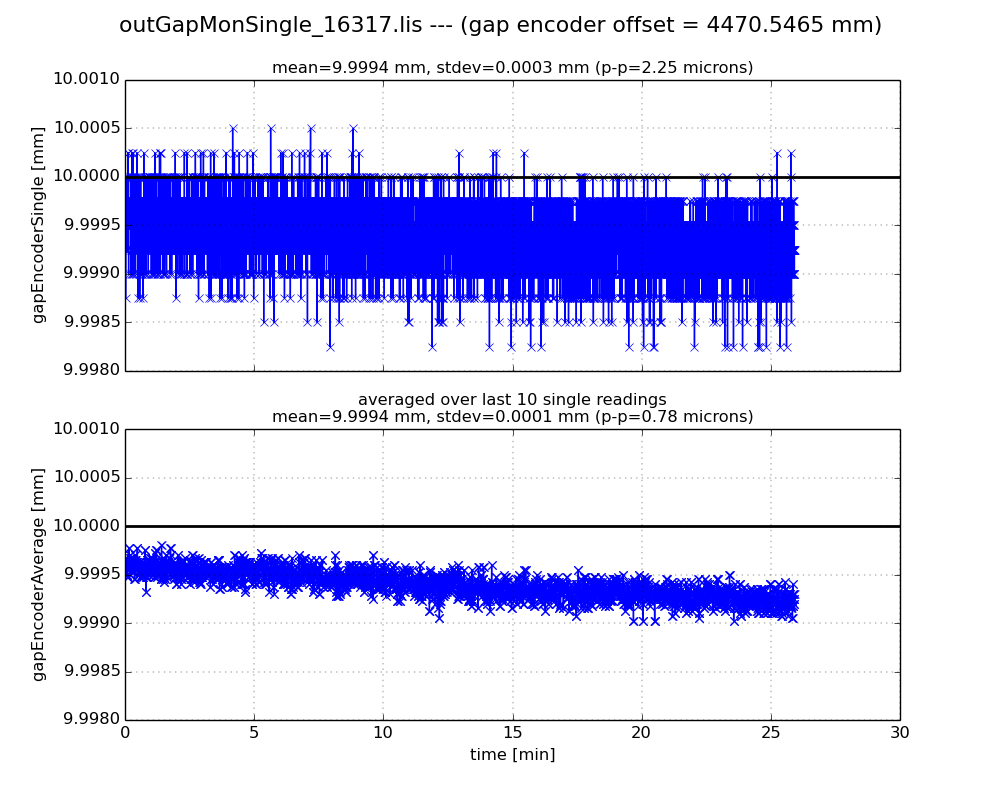1000x800 pixels.
Task: Click the x-axis tick label 10
Action: 383,733
